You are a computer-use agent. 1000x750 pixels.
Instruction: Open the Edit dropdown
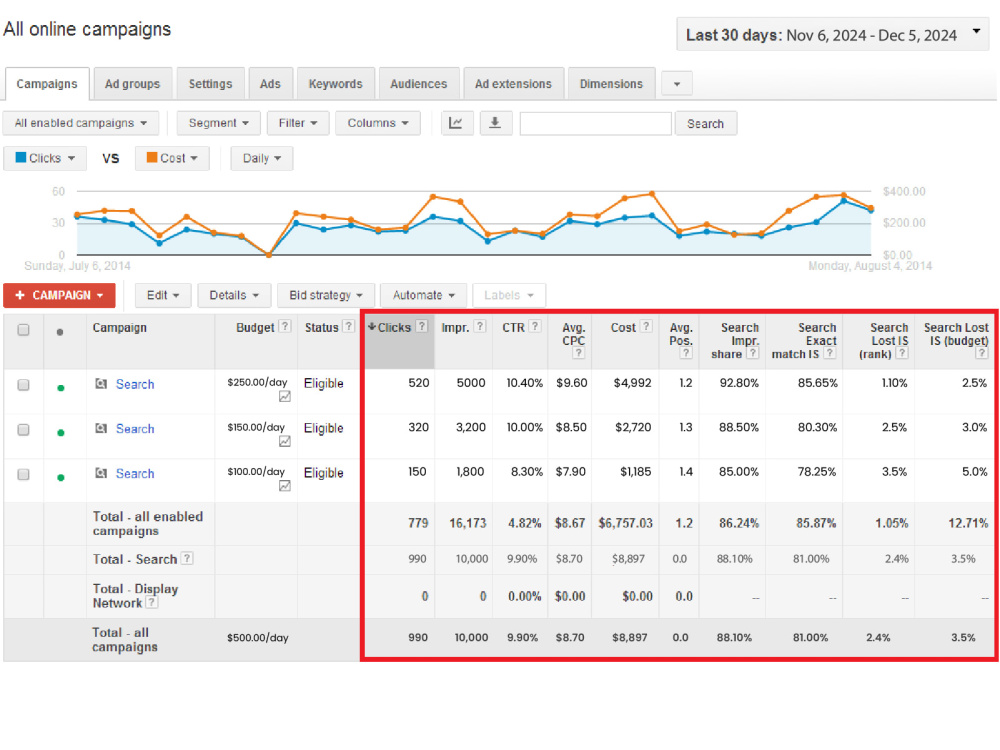(163, 295)
